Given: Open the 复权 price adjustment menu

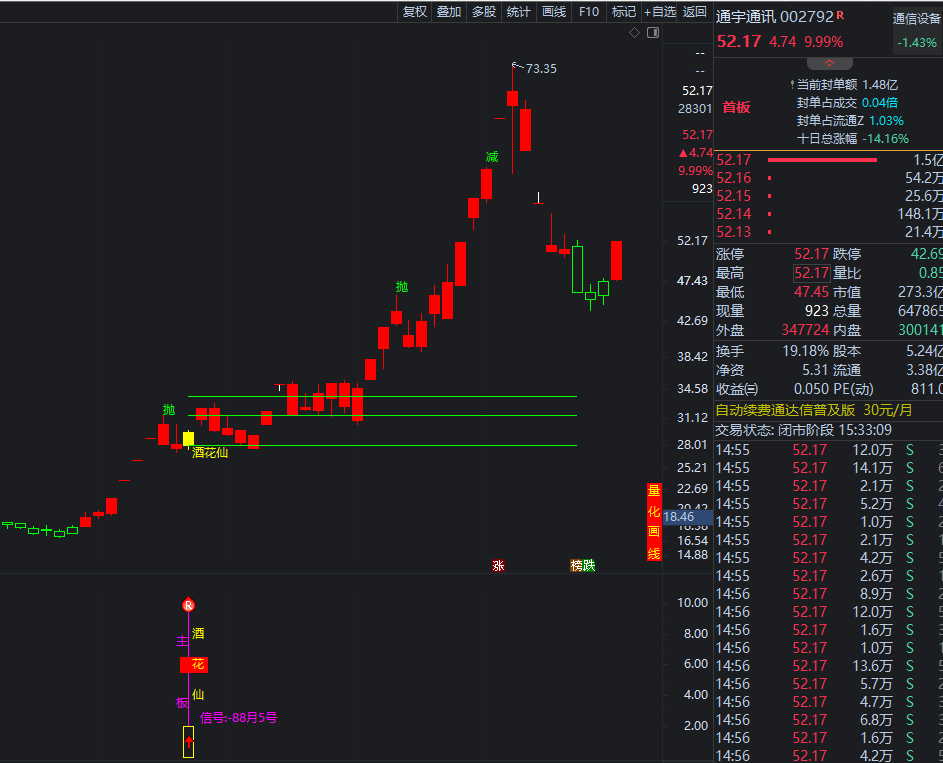Looking at the screenshot, I should click(415, 12).
